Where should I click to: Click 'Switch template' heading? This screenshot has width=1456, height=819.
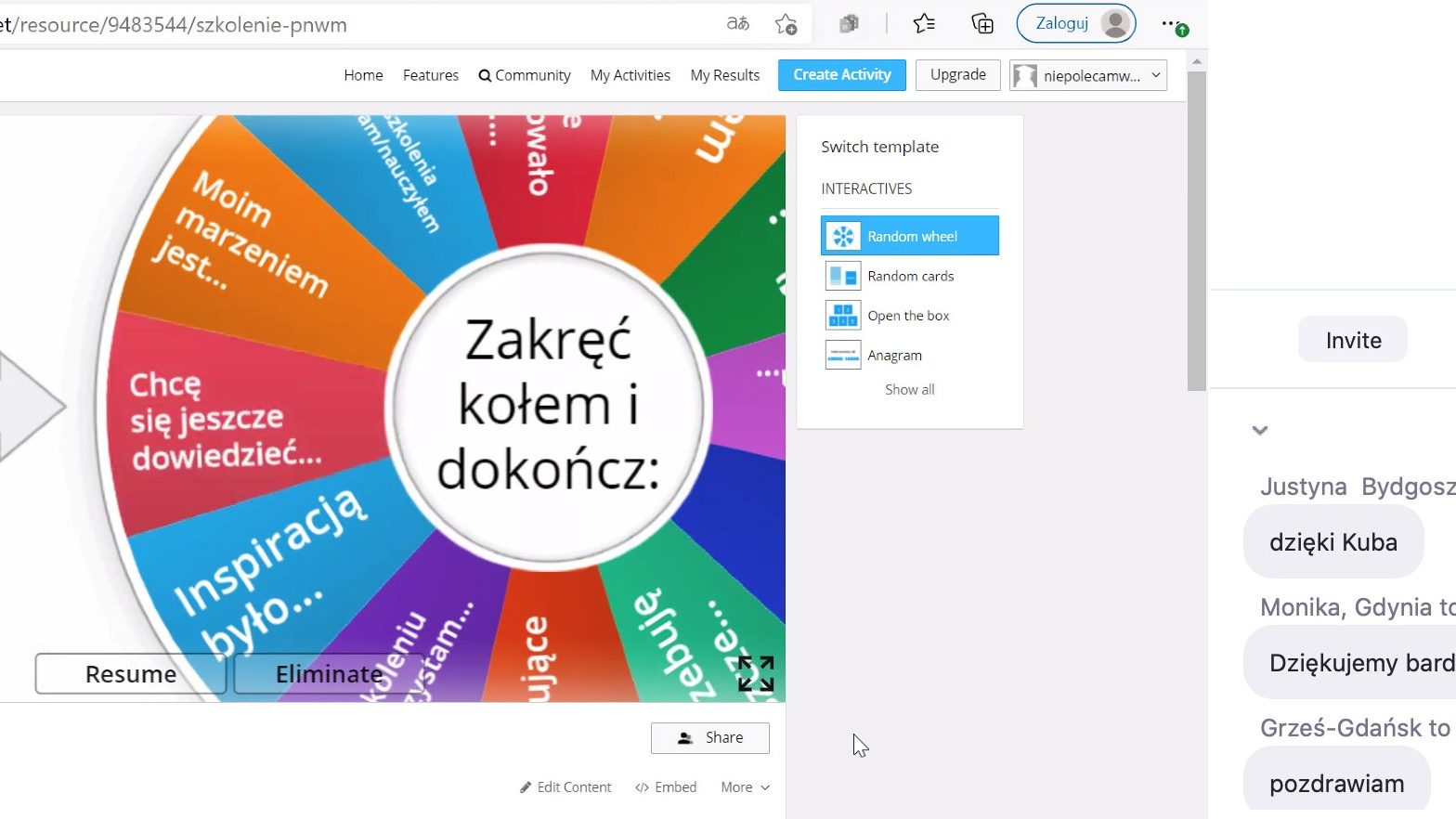(x=879, y=147)
